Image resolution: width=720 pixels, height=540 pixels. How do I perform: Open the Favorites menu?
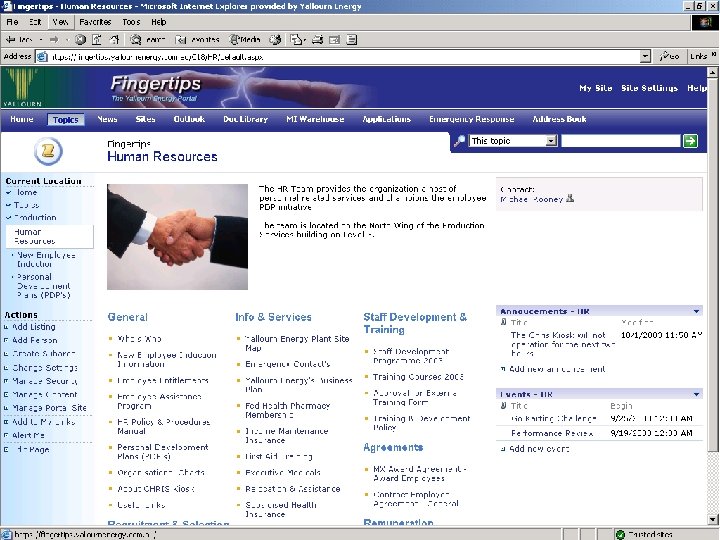(x=95, y=22)
